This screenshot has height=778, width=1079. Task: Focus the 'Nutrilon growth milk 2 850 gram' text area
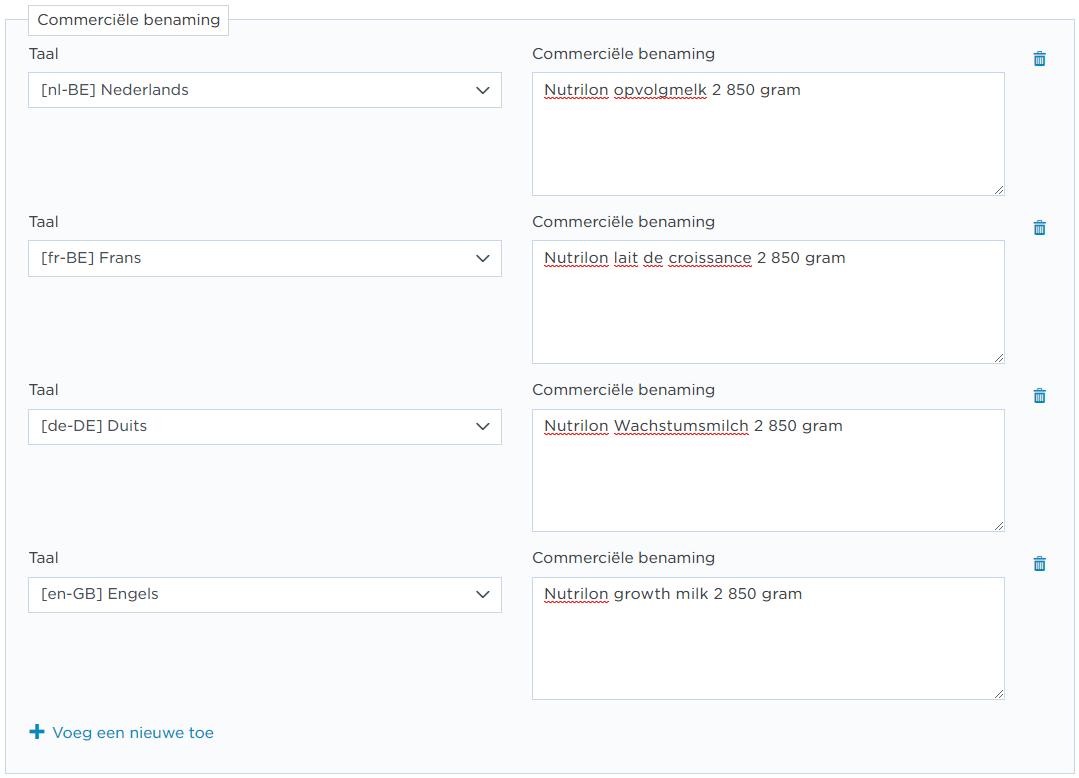(768, 638)
